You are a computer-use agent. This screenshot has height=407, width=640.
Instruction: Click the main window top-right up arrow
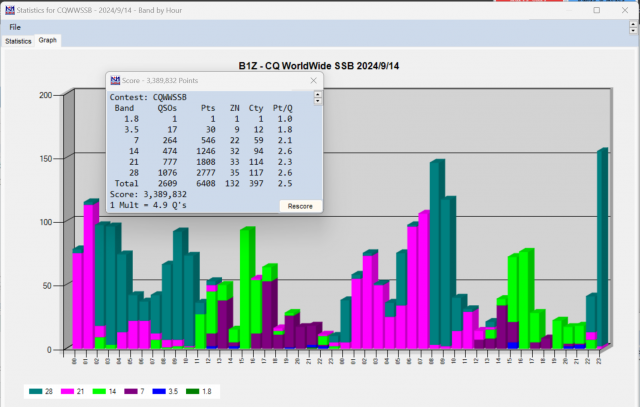click(633, 24)
